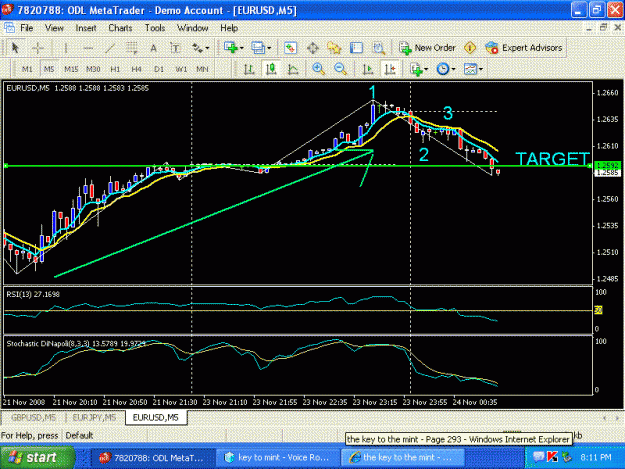Click the red K tray icon

tap(552, 457)
